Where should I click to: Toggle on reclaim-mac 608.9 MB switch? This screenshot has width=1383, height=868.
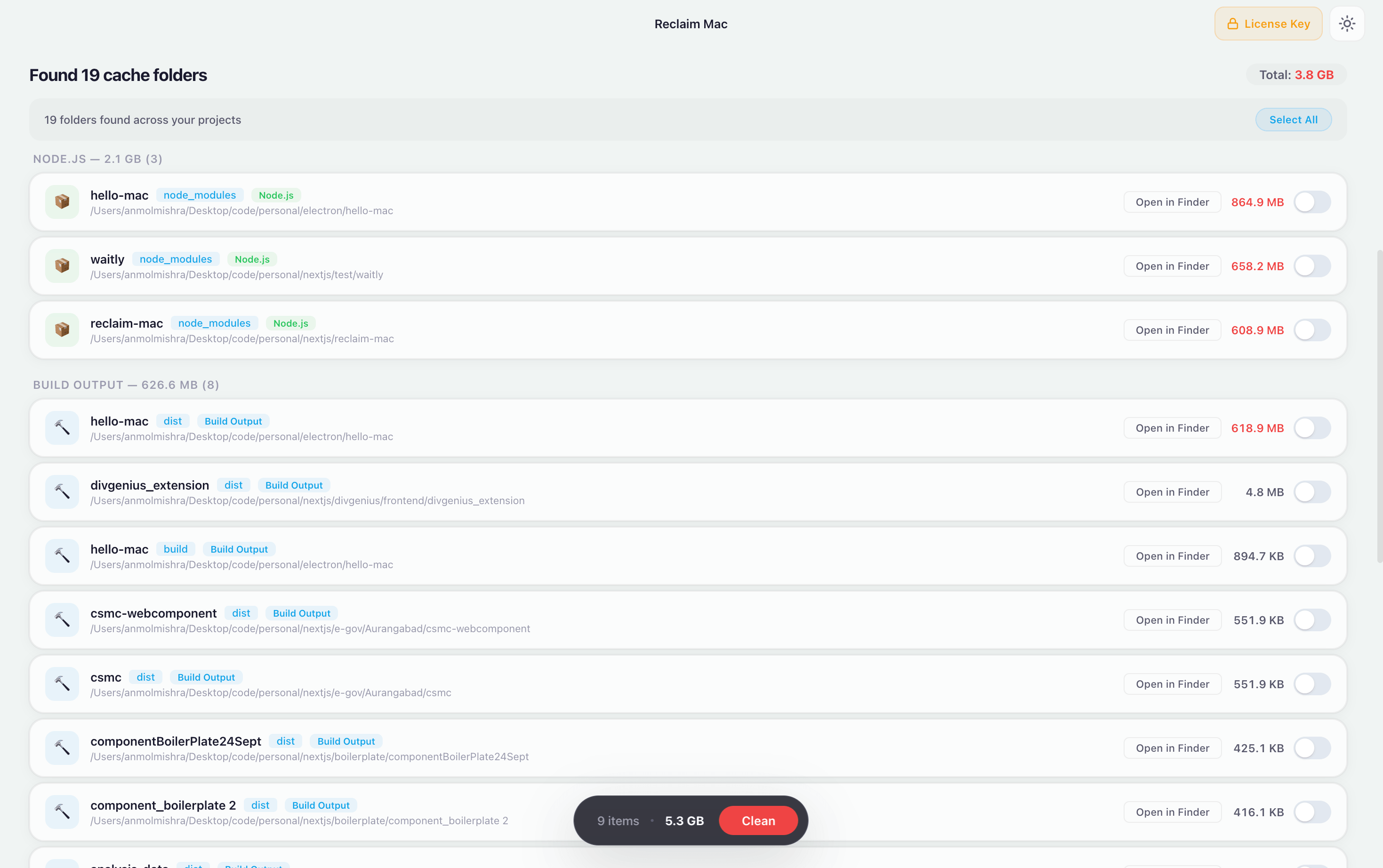point(1312,330)
